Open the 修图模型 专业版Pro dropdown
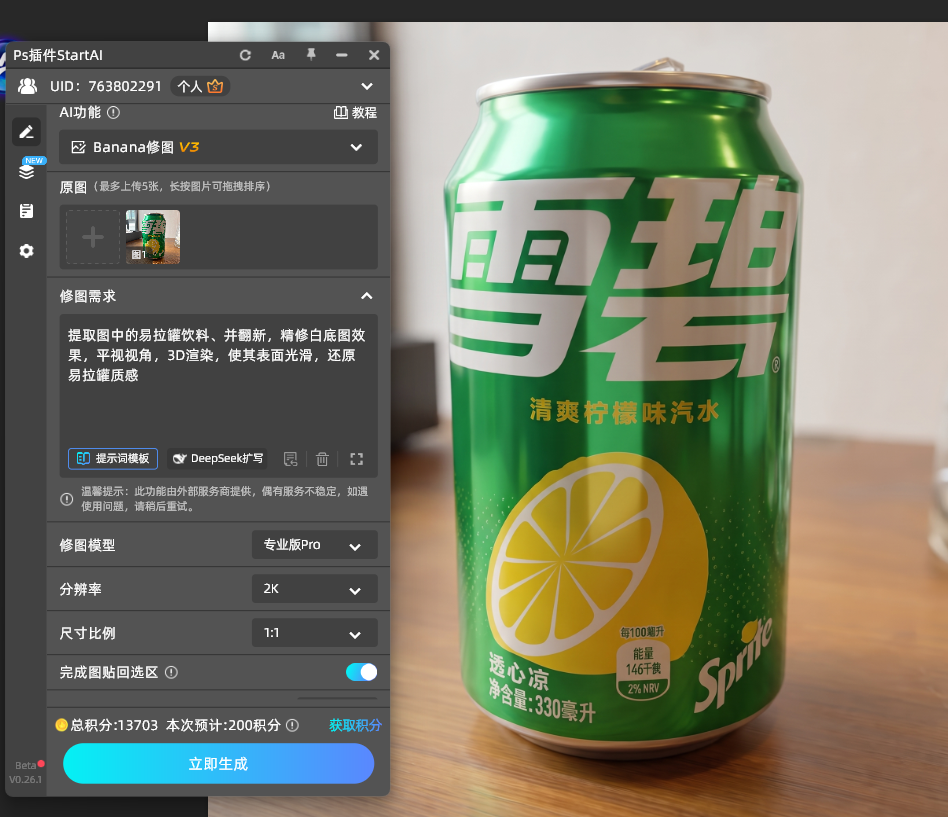The image size is (948, 817). [x=315, y=545]
